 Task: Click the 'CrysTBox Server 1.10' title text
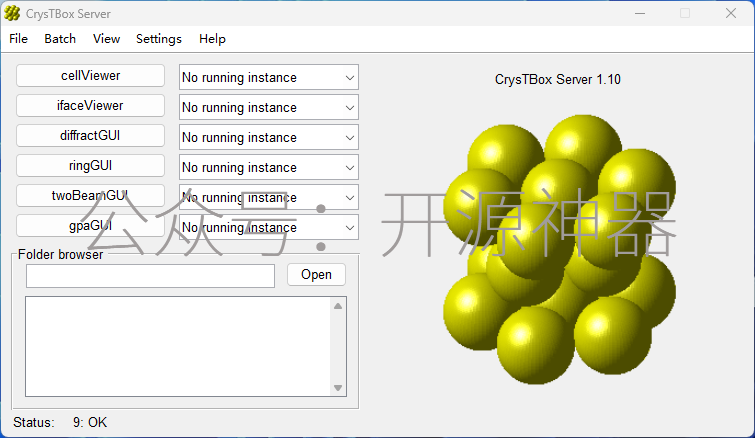pyautogui.click(x=558, y=79)
